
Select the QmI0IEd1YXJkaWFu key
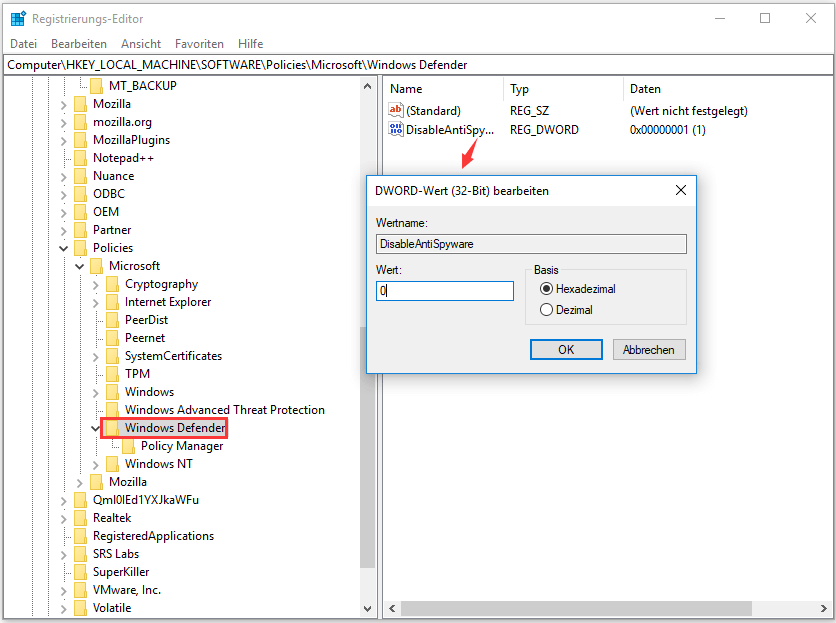[x=146, y=500]
